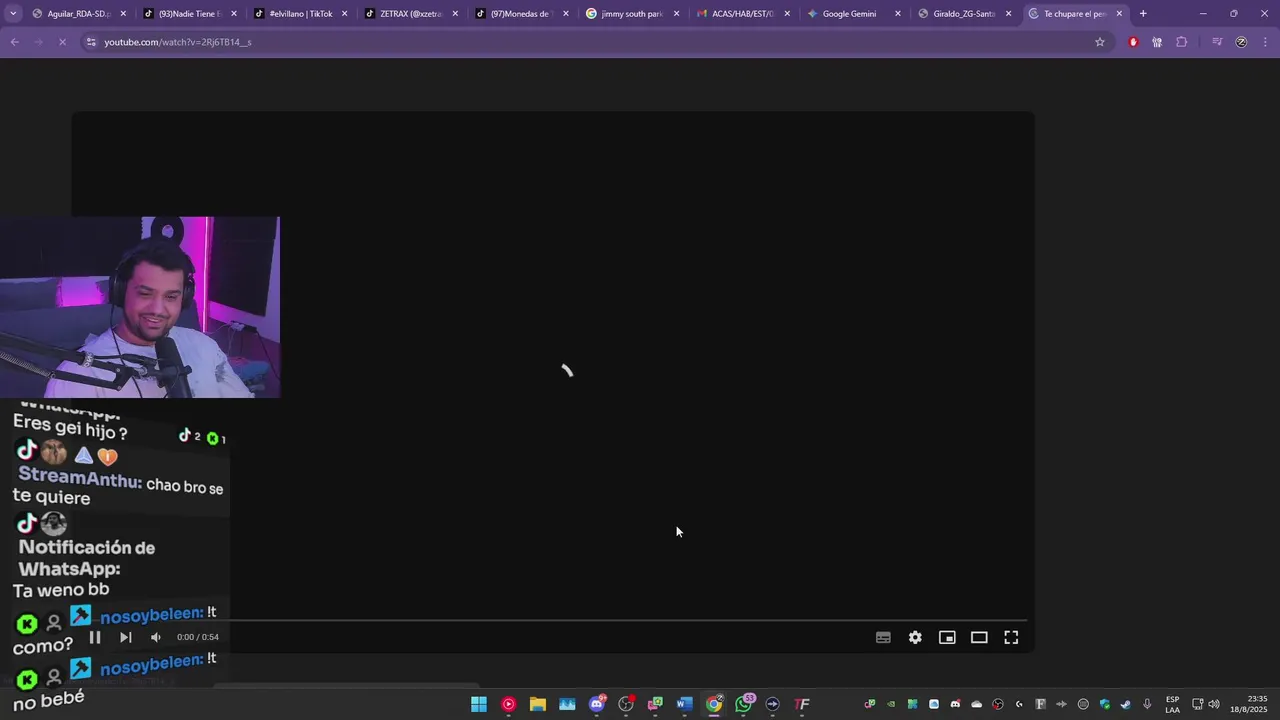Close the jimmy south park tab
Screen dimensions: 1280x720
[676, 14]
